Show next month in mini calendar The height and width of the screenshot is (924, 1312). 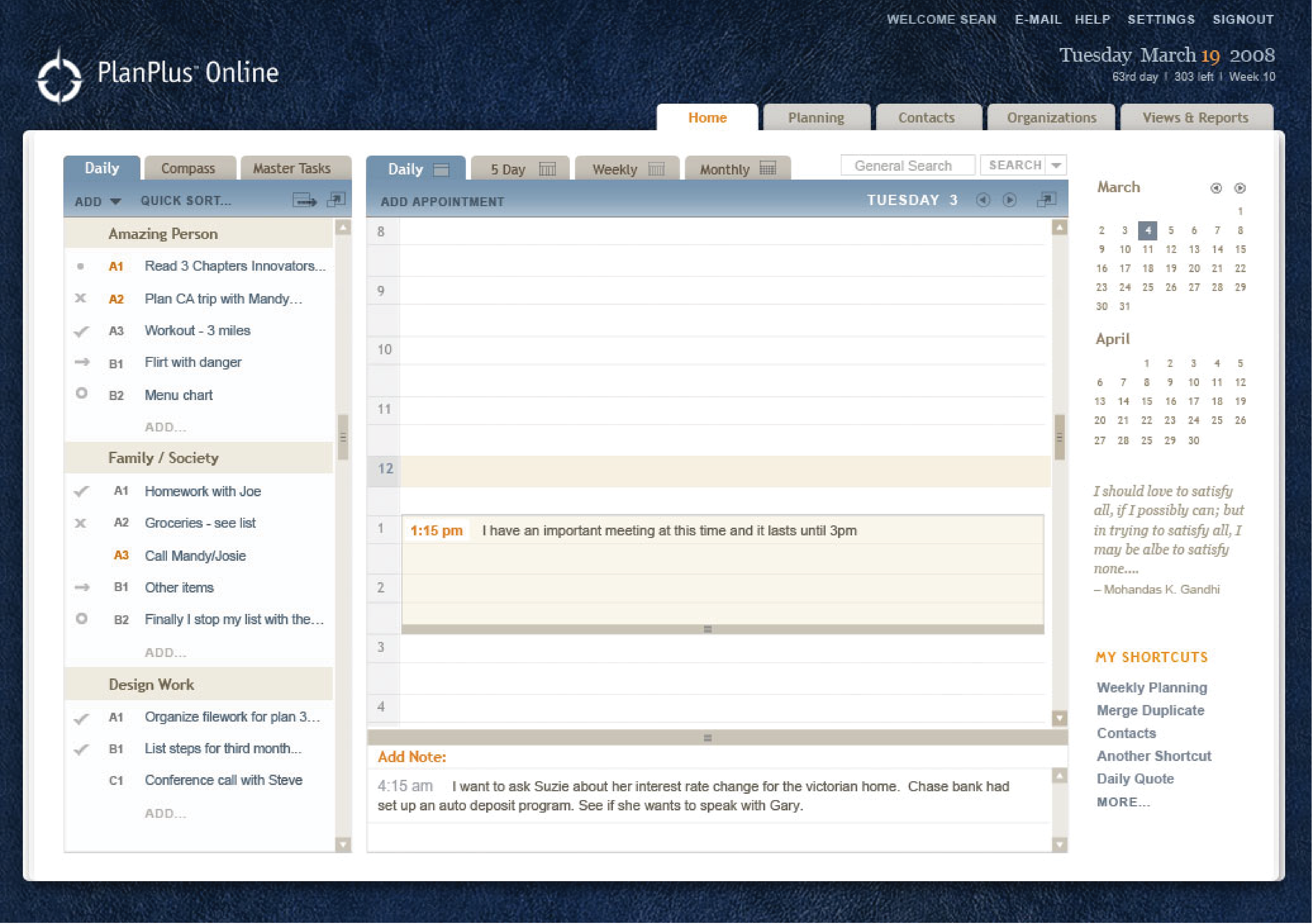coord(1240,188)
